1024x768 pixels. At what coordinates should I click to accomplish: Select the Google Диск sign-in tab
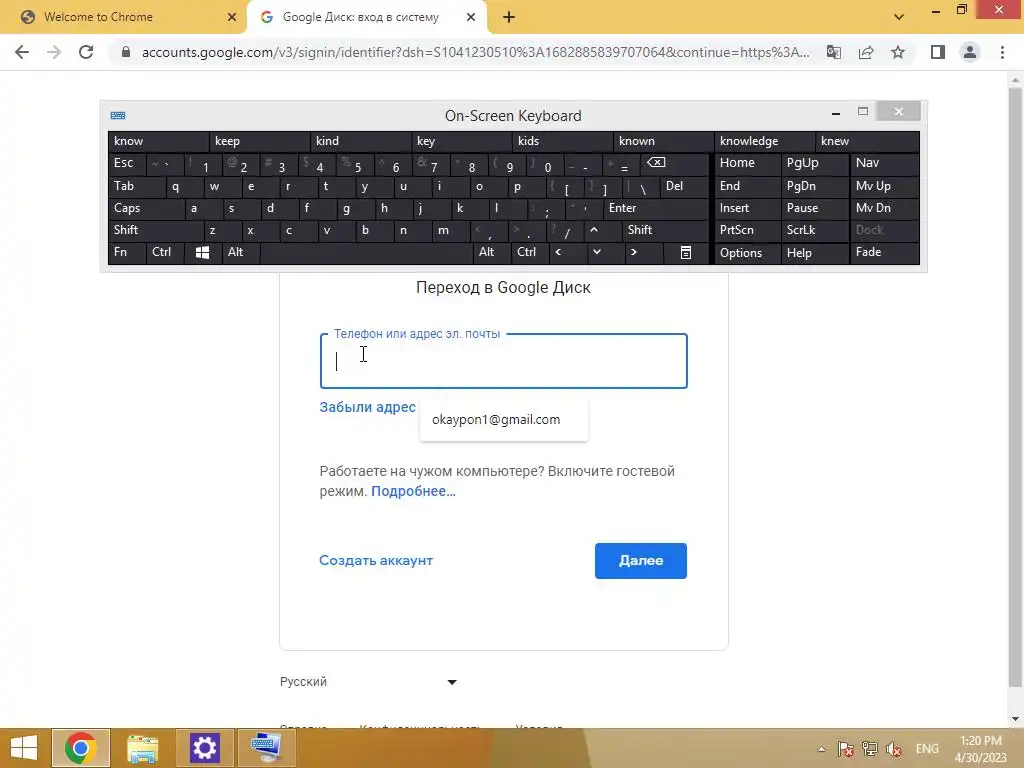(x=366, y=18)
